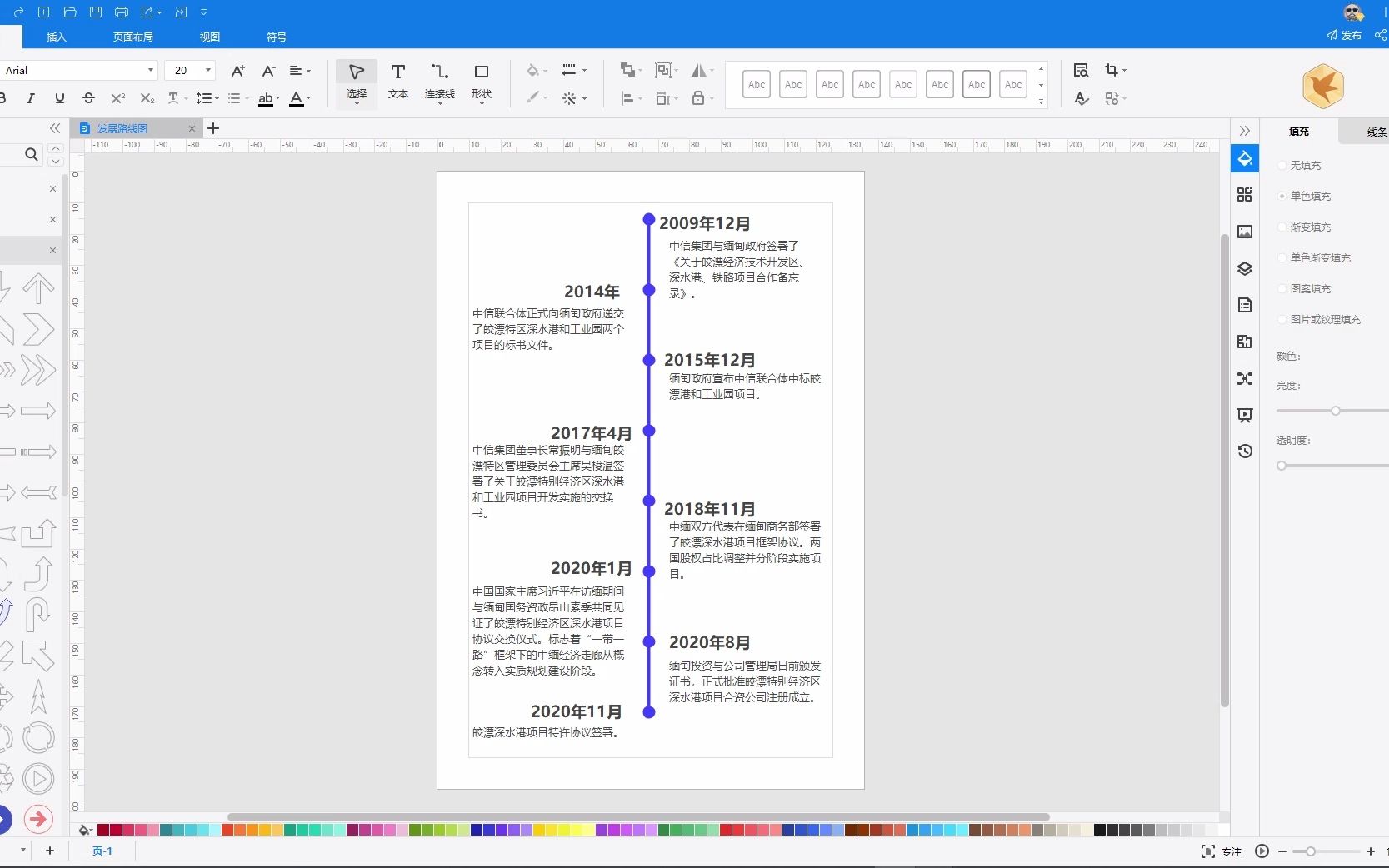Click the first Abc style preset
This screenshot has width=1389, height=868.
tap(757, 84)
